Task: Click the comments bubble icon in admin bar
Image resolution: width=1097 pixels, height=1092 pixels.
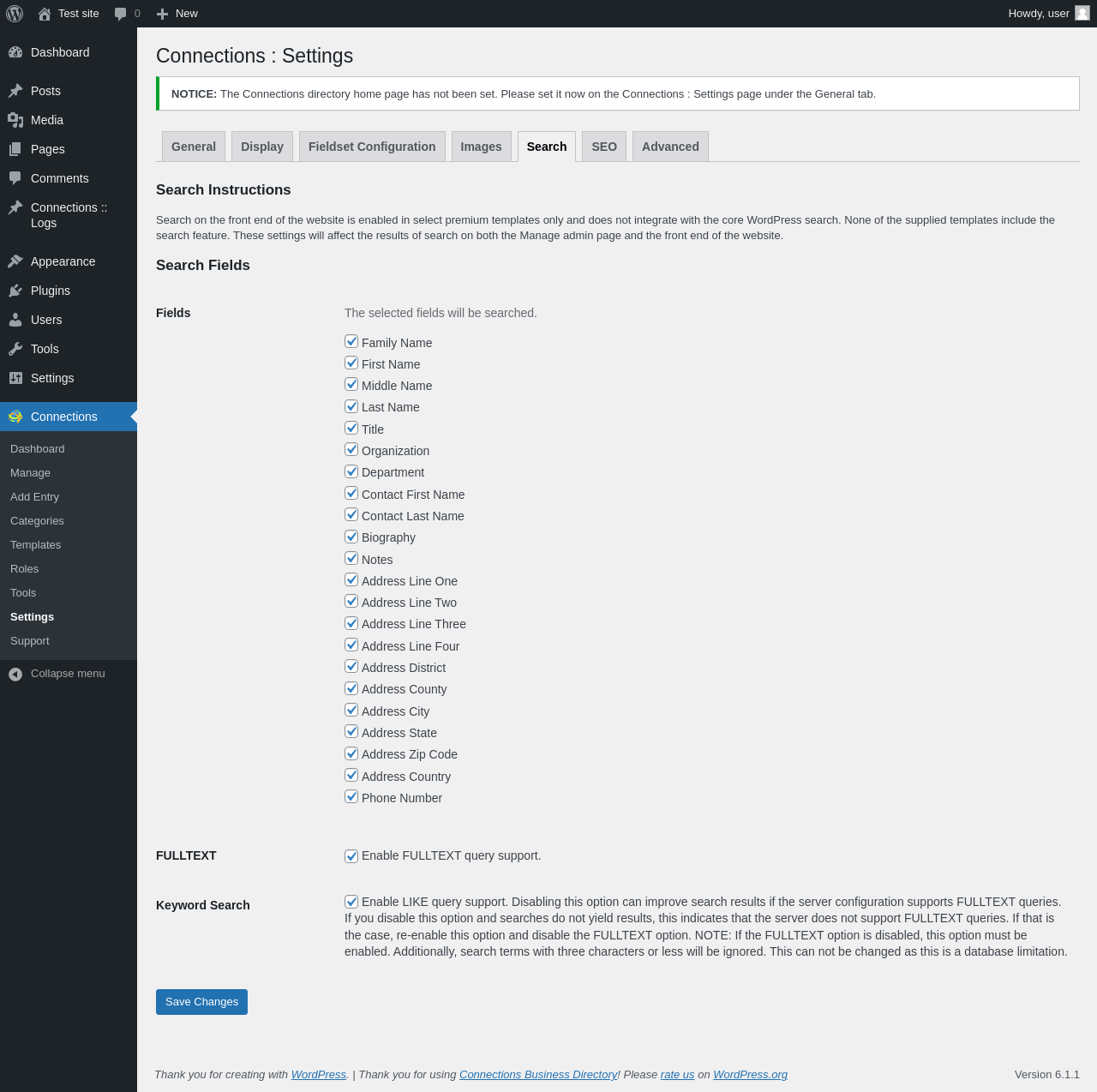Action: pos(121,14)
